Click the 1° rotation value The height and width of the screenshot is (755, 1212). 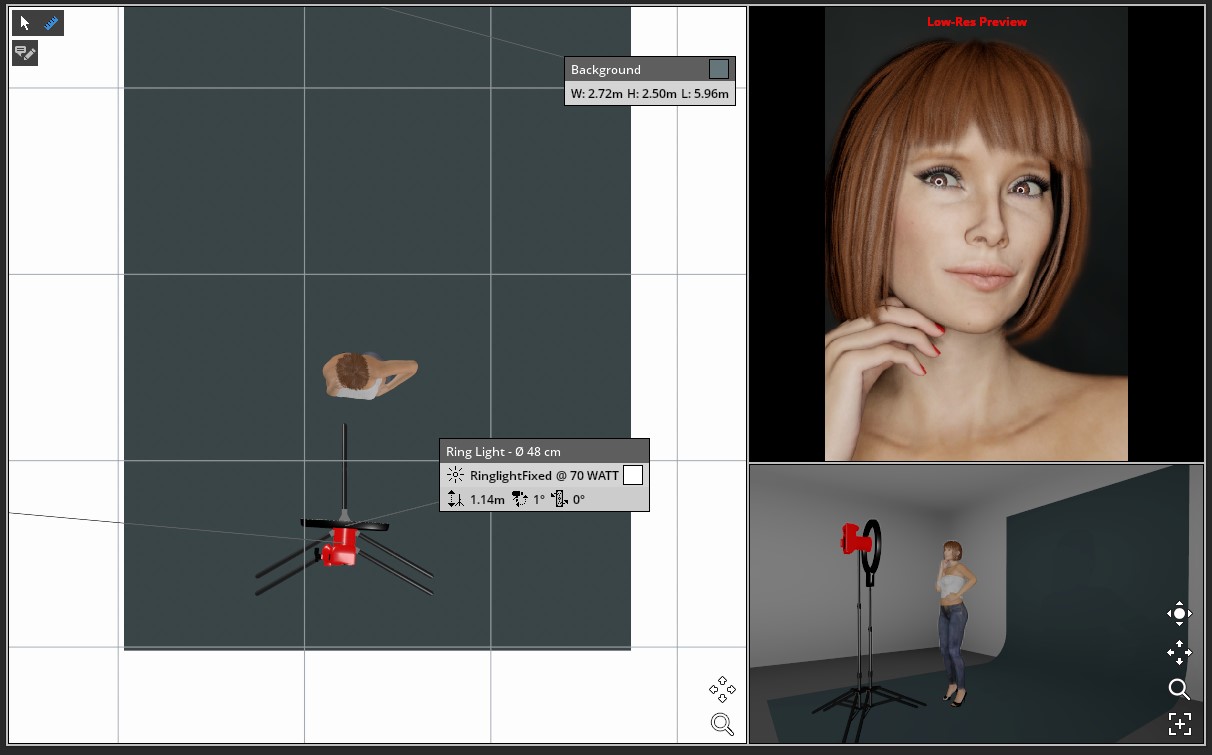coord(538,499)
